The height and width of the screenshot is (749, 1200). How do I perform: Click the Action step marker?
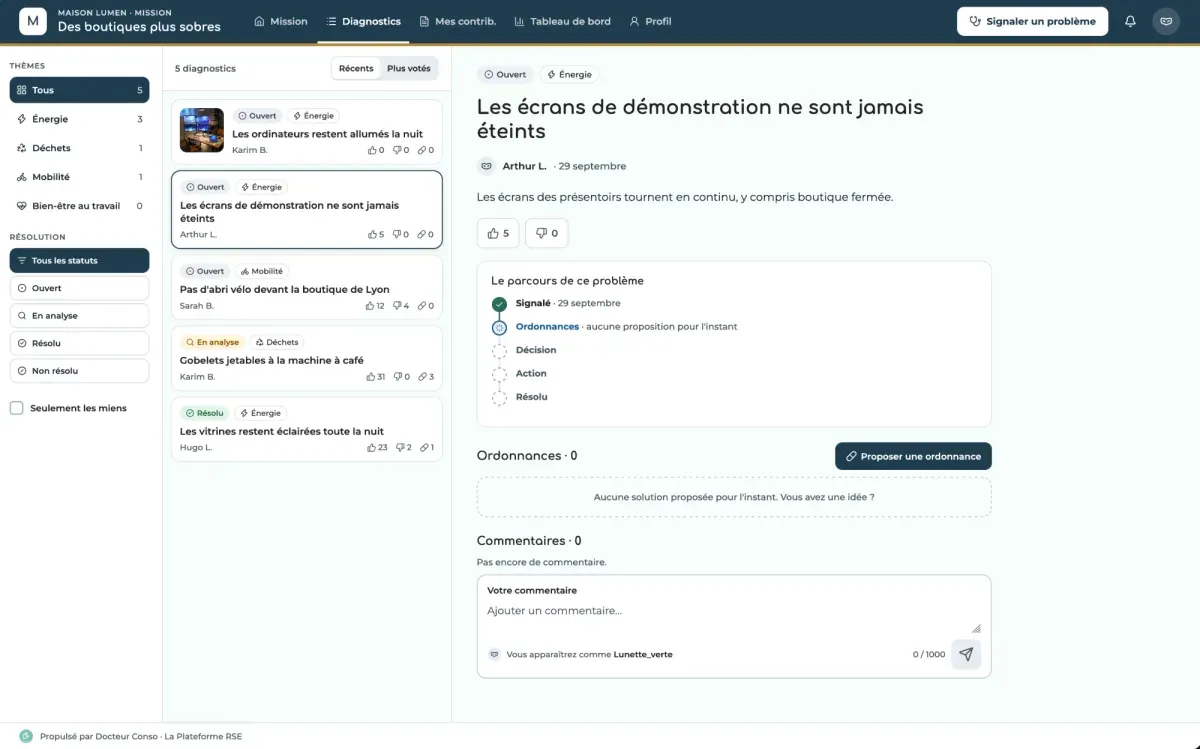500,374
